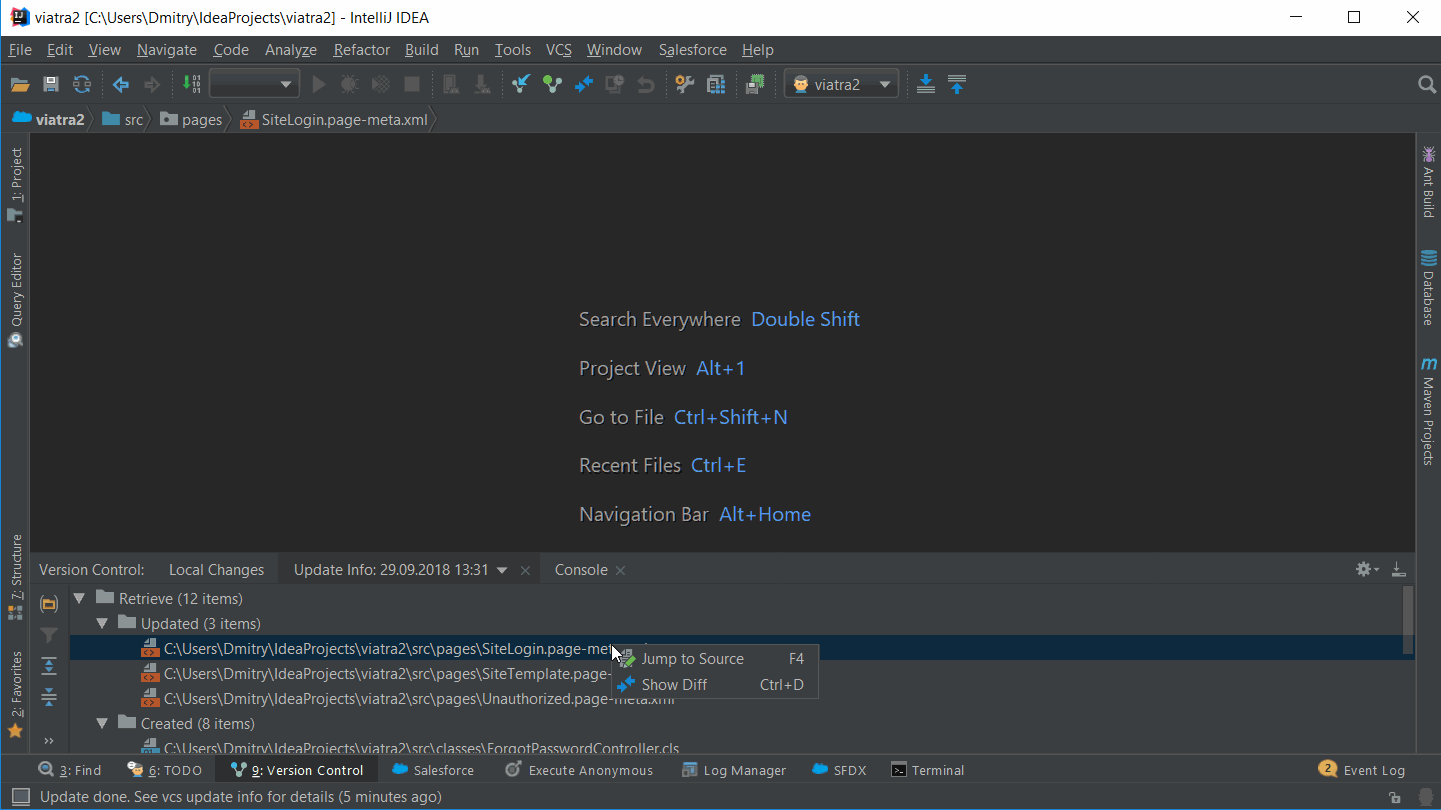Click the Expand All icon
The height and width of the screenshot is (810, 1441).
tap(48, 666)
